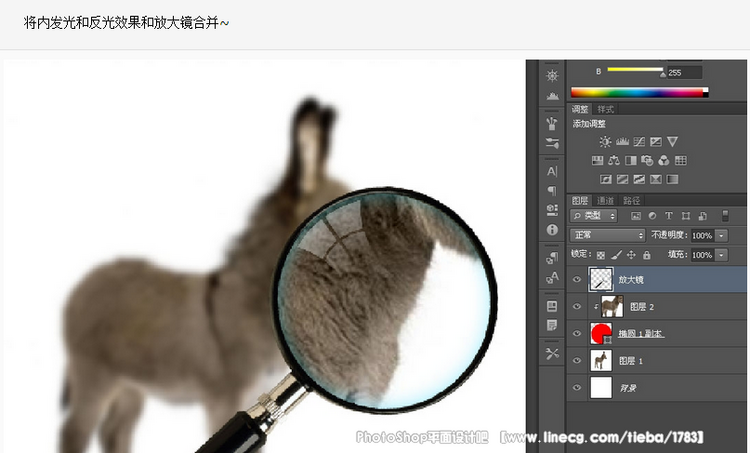Lock transparent pixels
Image resolution: width=750 pixels, height=453 pixels.
[x=601, y=255]
